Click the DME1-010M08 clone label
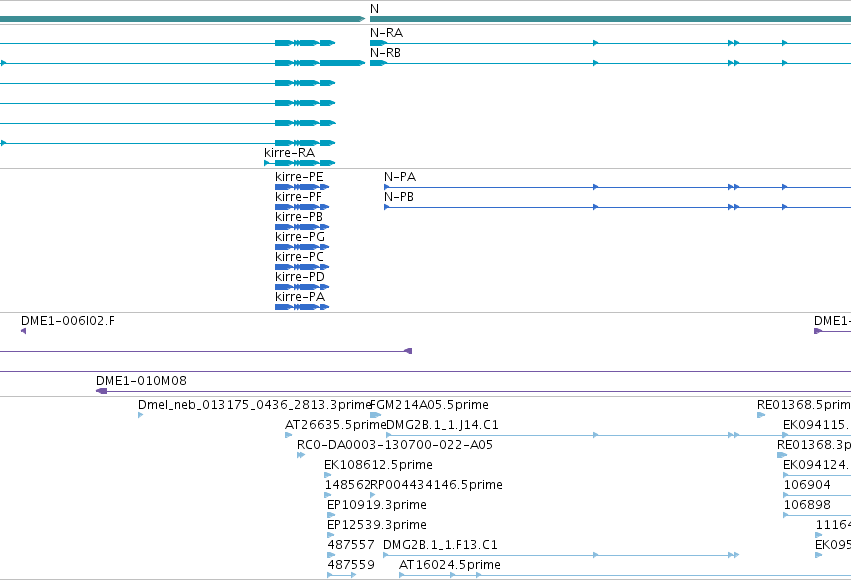This screenshot has width=851, height=580. coord(141,381)
